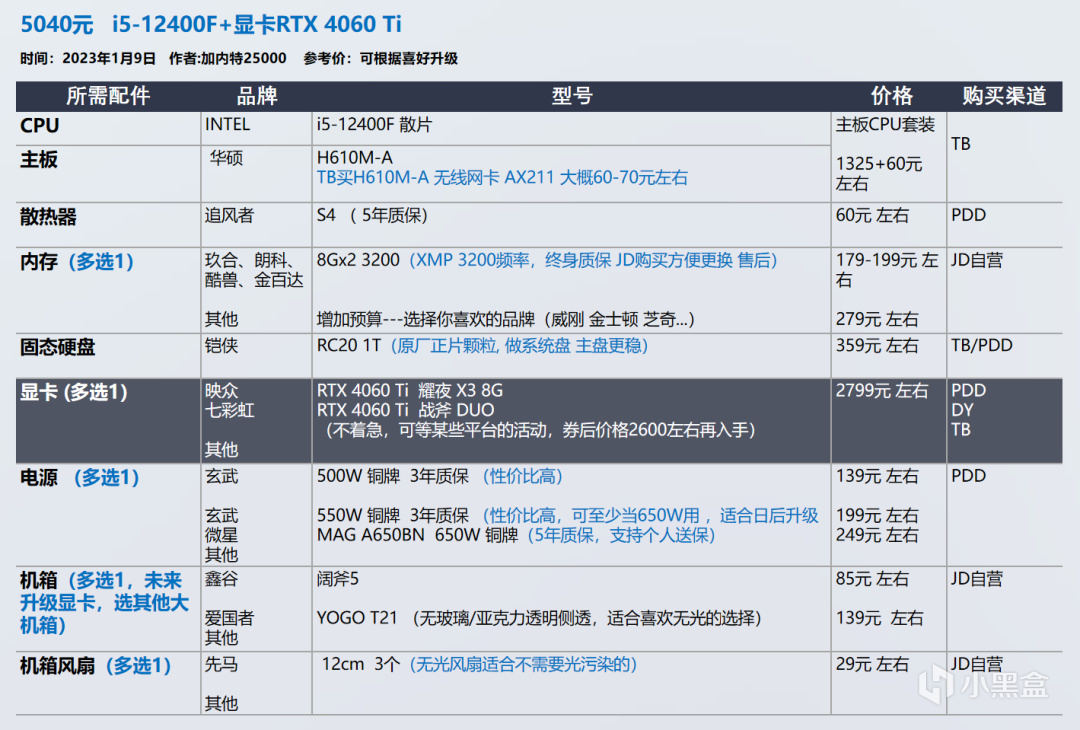
Task: Click the '微星' PSU brand
Action: 221,535
